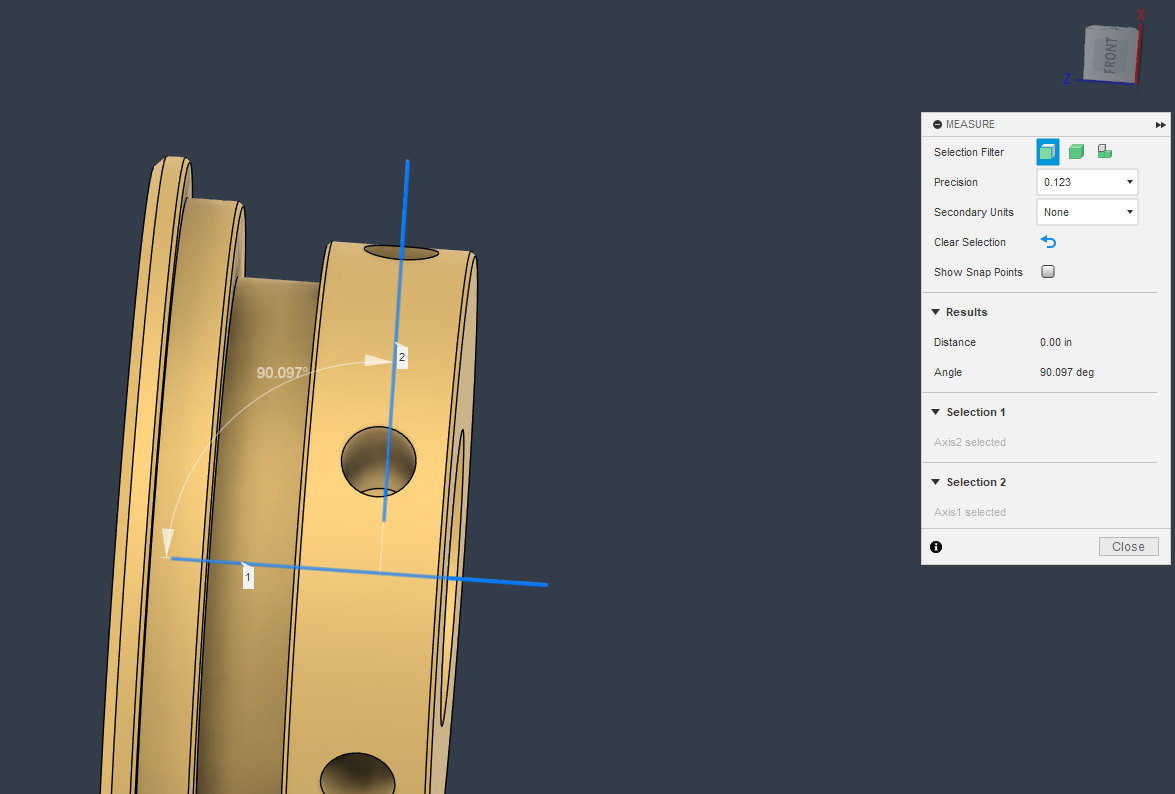1175x794 pixels.
Task: Click the 90.097° angle label in viewport
Action: point(282,372)
